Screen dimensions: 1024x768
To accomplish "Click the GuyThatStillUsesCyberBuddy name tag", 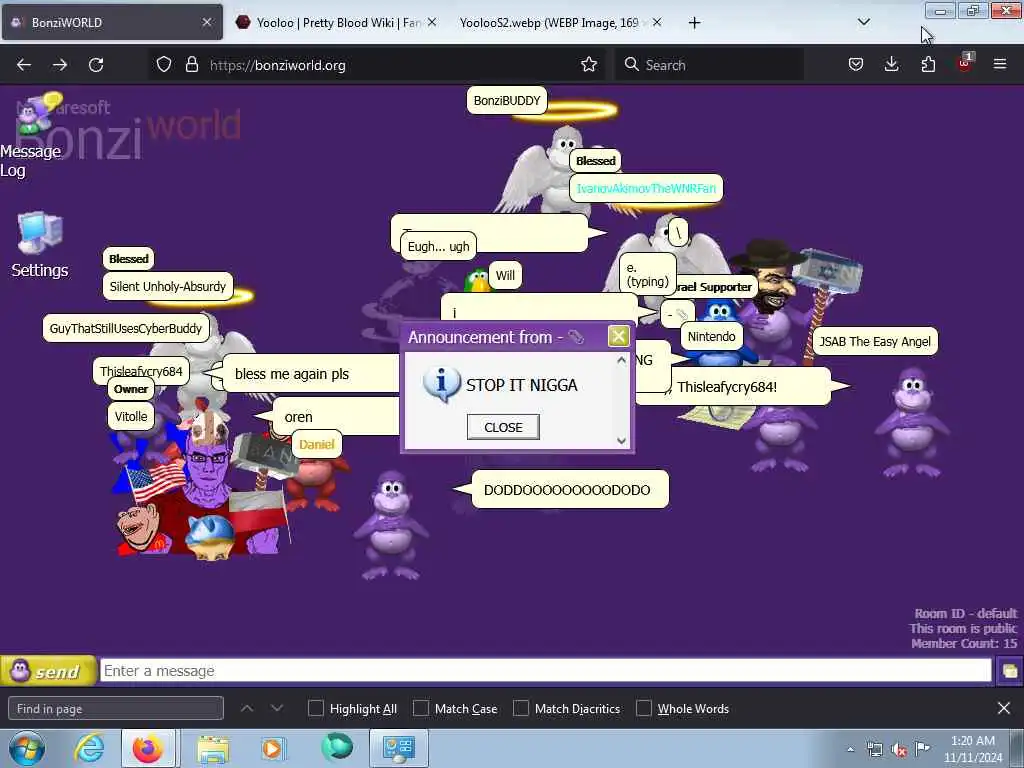I will click(x=125, y=328).
